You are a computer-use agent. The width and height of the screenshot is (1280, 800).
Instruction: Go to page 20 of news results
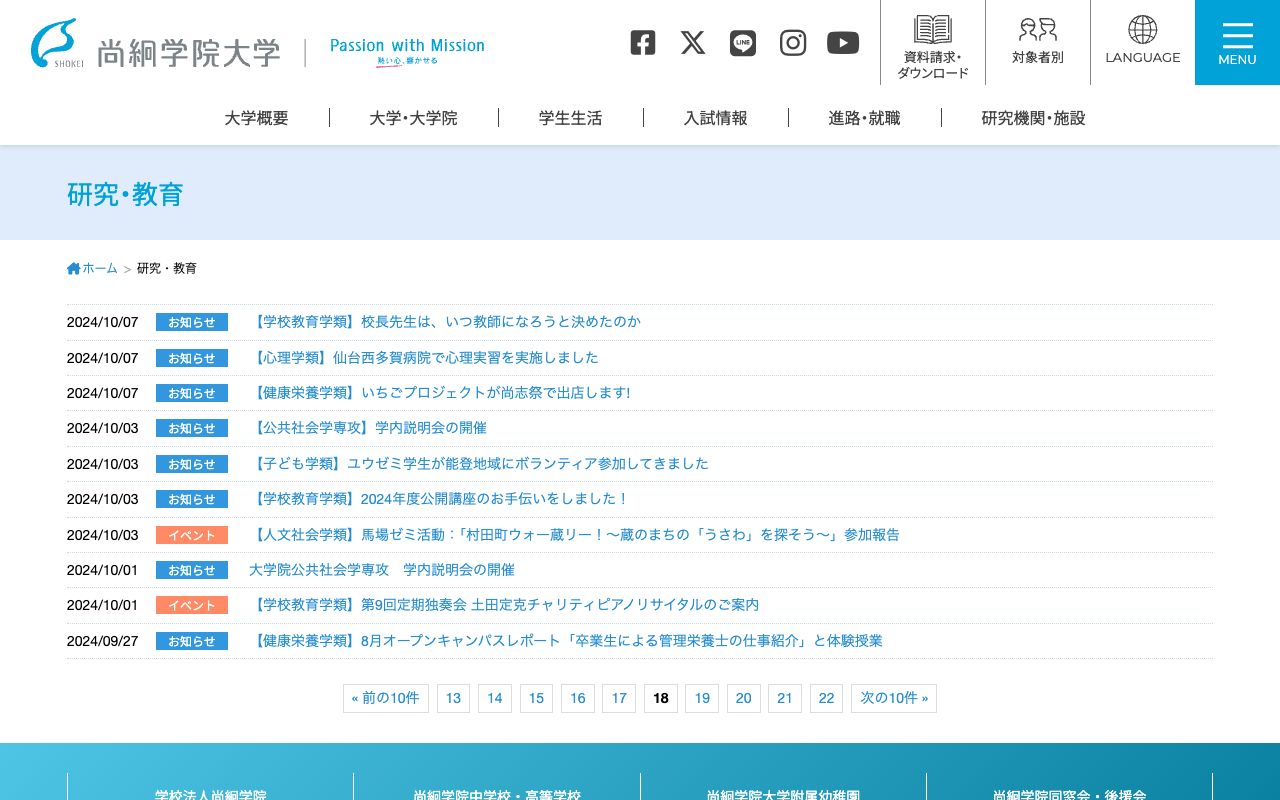click(743, 698)
